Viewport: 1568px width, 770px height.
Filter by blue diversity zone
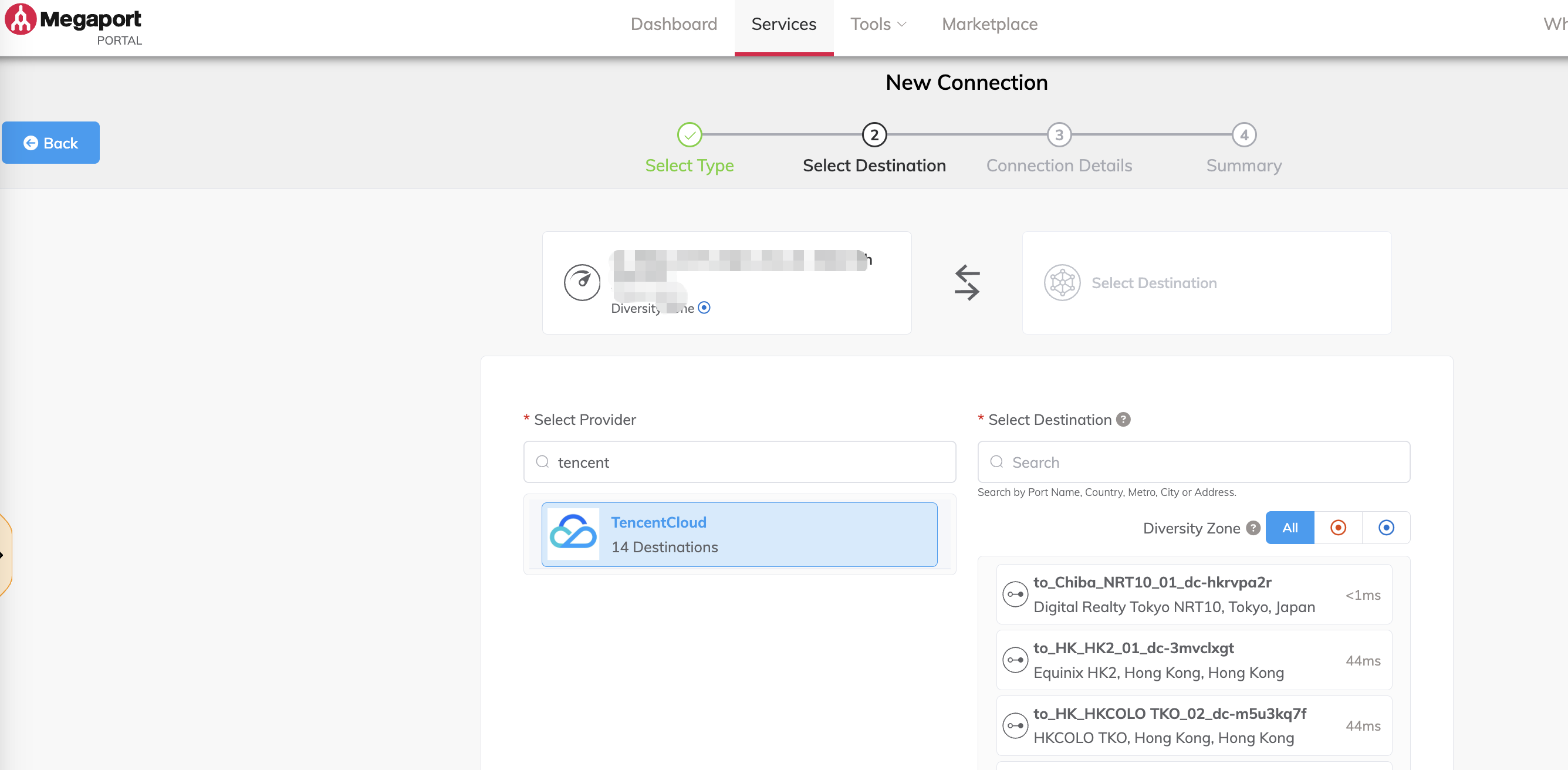click(1386, 528)
